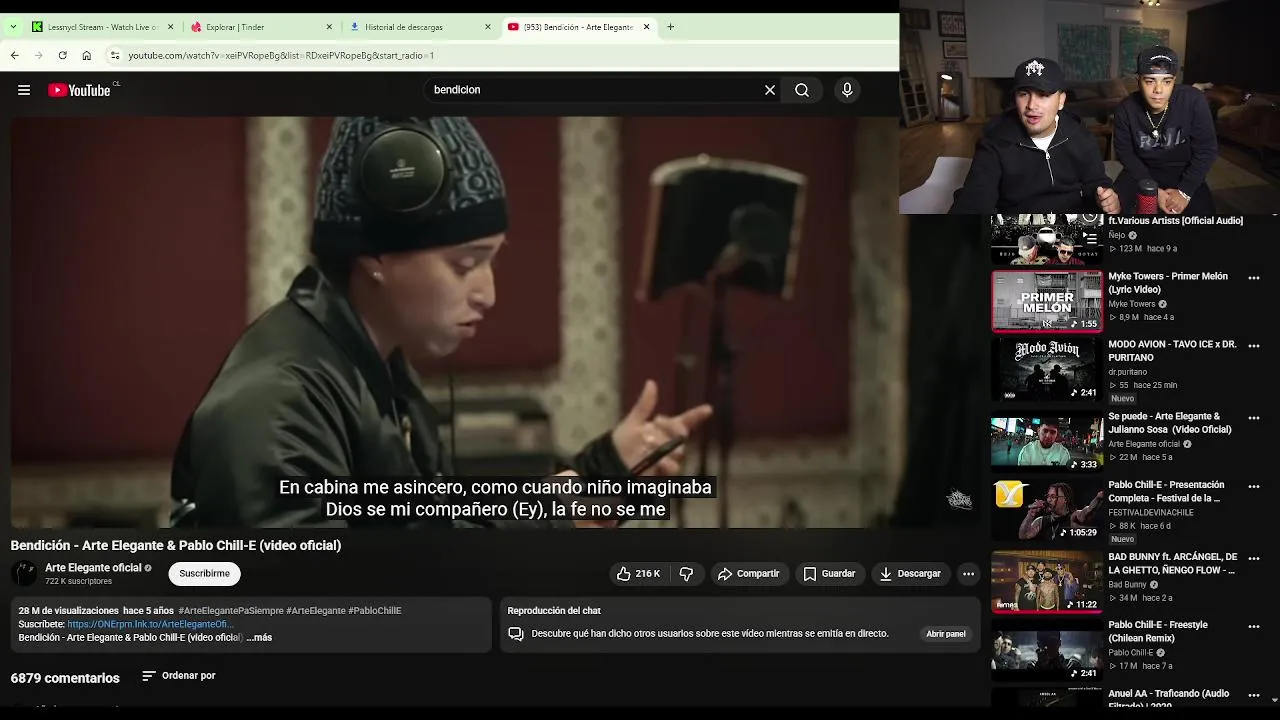Image resolution: width=1280 pixels, height=720 pixels.
Task: Open 'Myke Towers' channel name in sidebar
Action: click(x=1131, y=304)
